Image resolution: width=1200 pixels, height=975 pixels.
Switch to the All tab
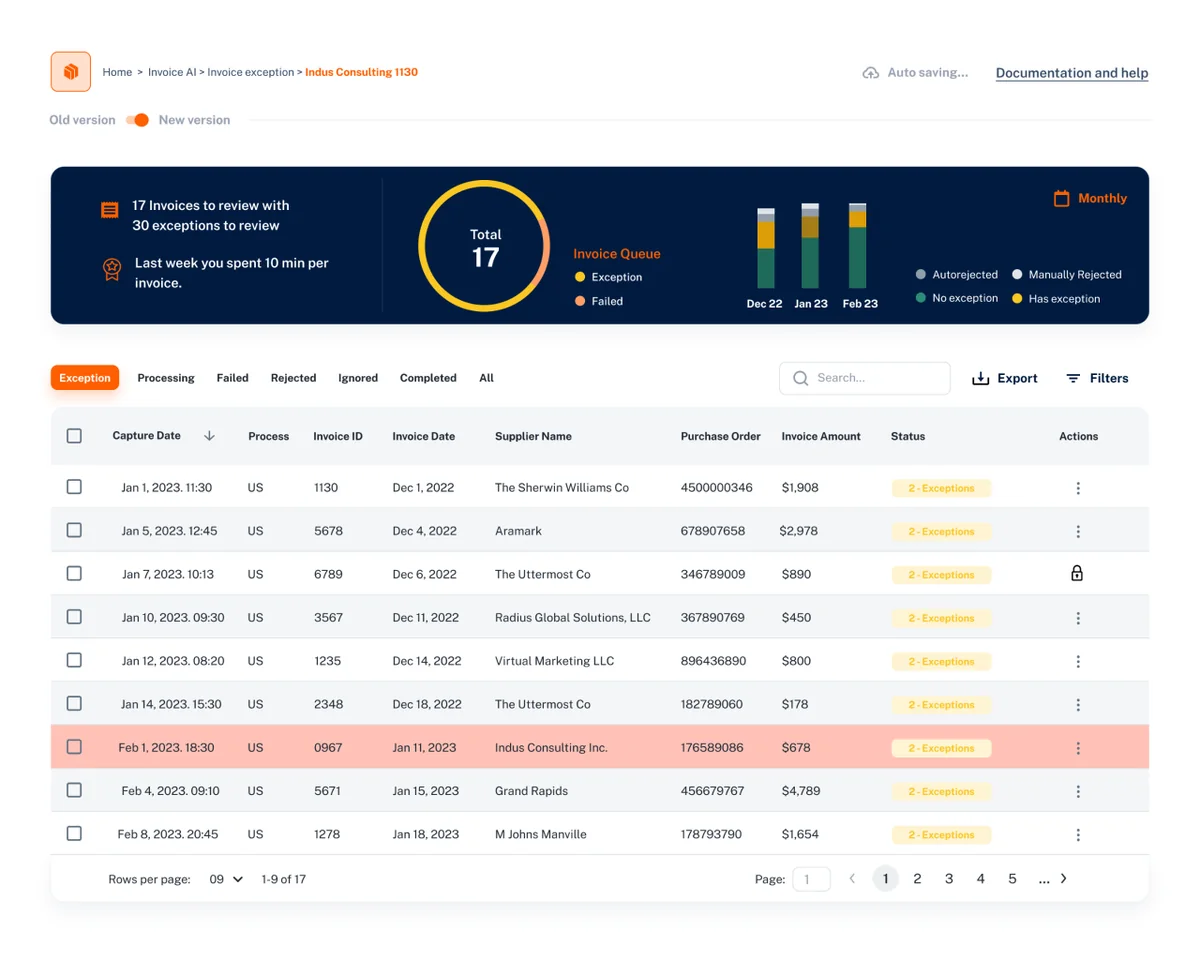(x=486, y=378)
